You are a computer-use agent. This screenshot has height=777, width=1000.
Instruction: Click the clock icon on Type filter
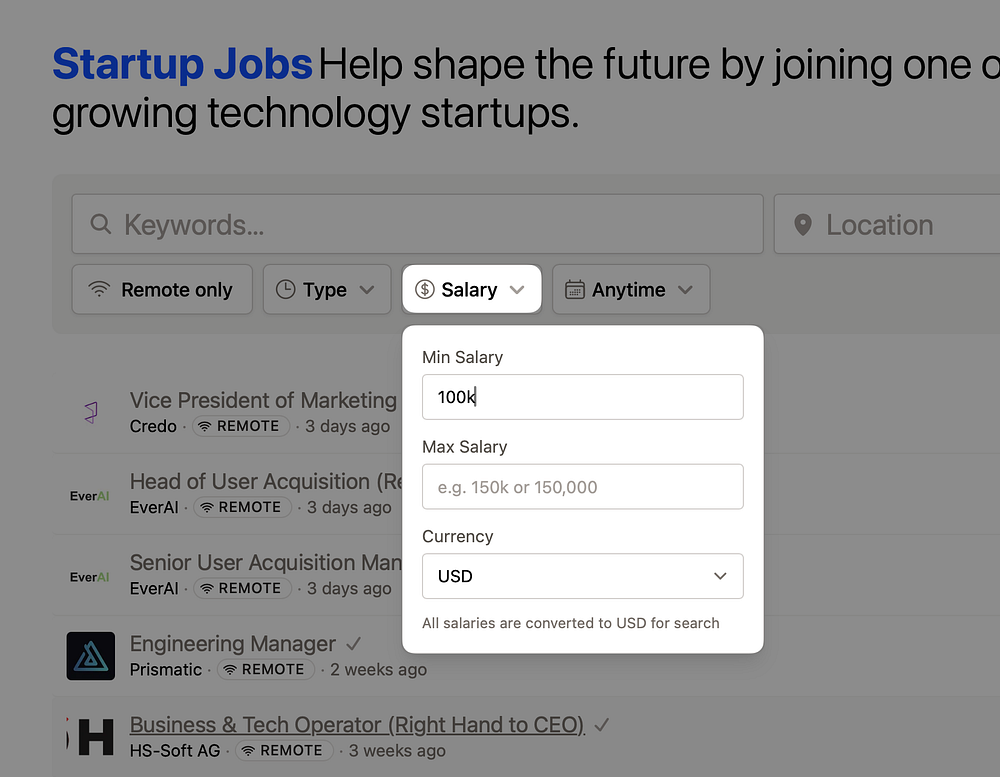click(286, 290)
